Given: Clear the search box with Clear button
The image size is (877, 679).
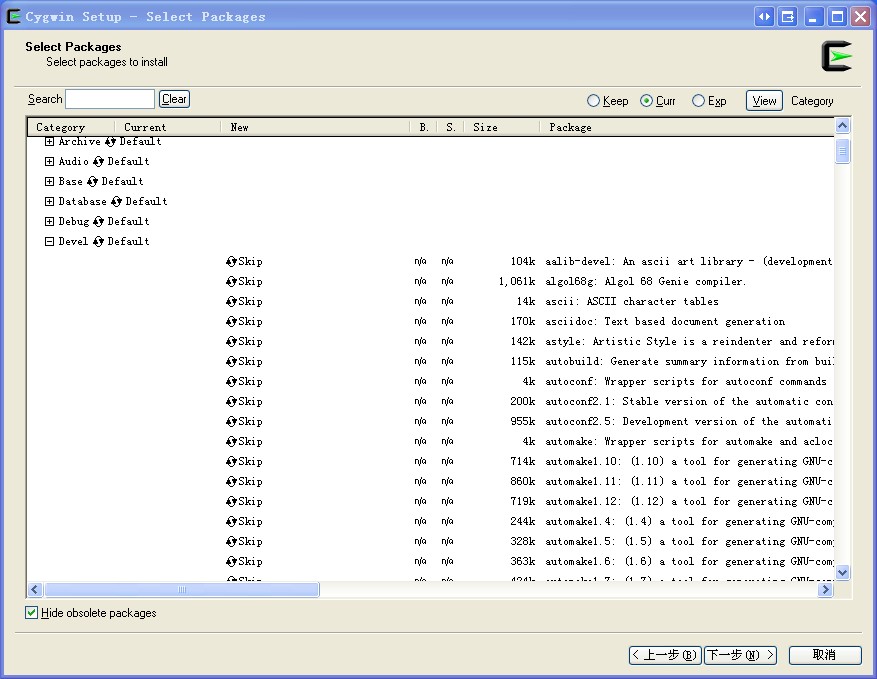Looking at the screenshot, I should coord(174,99).
